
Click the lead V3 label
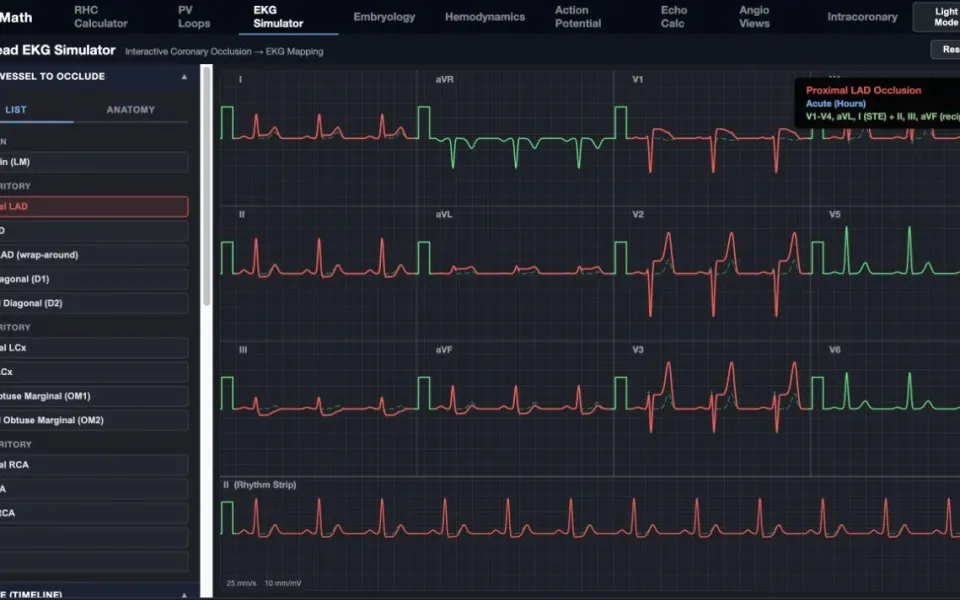(638, 350)
